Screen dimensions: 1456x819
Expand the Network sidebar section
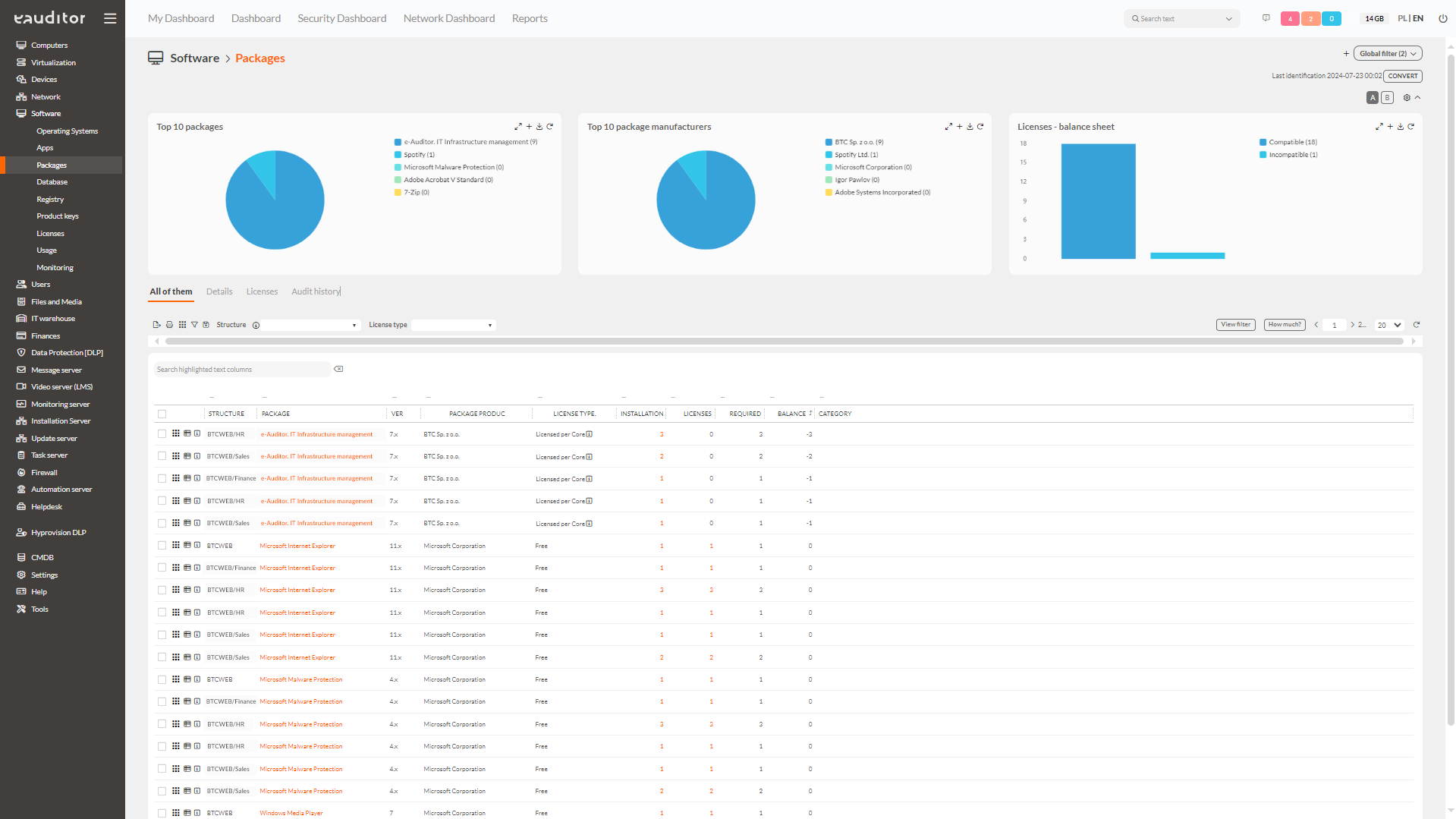coord(46,97)
